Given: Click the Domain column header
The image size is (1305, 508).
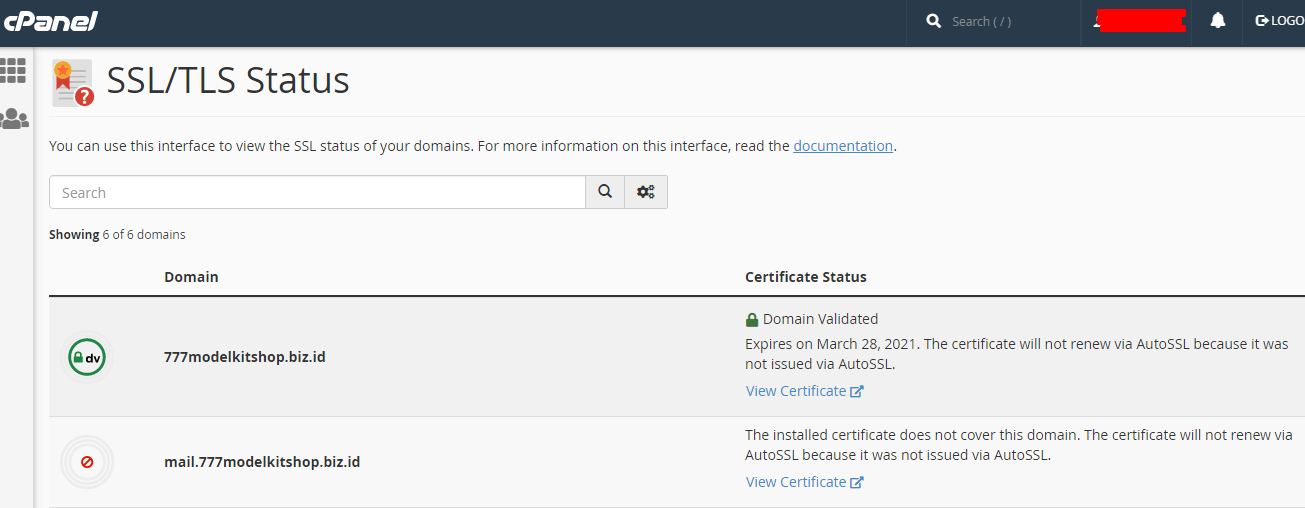Looking at the screenshot, I should [191, 277].
